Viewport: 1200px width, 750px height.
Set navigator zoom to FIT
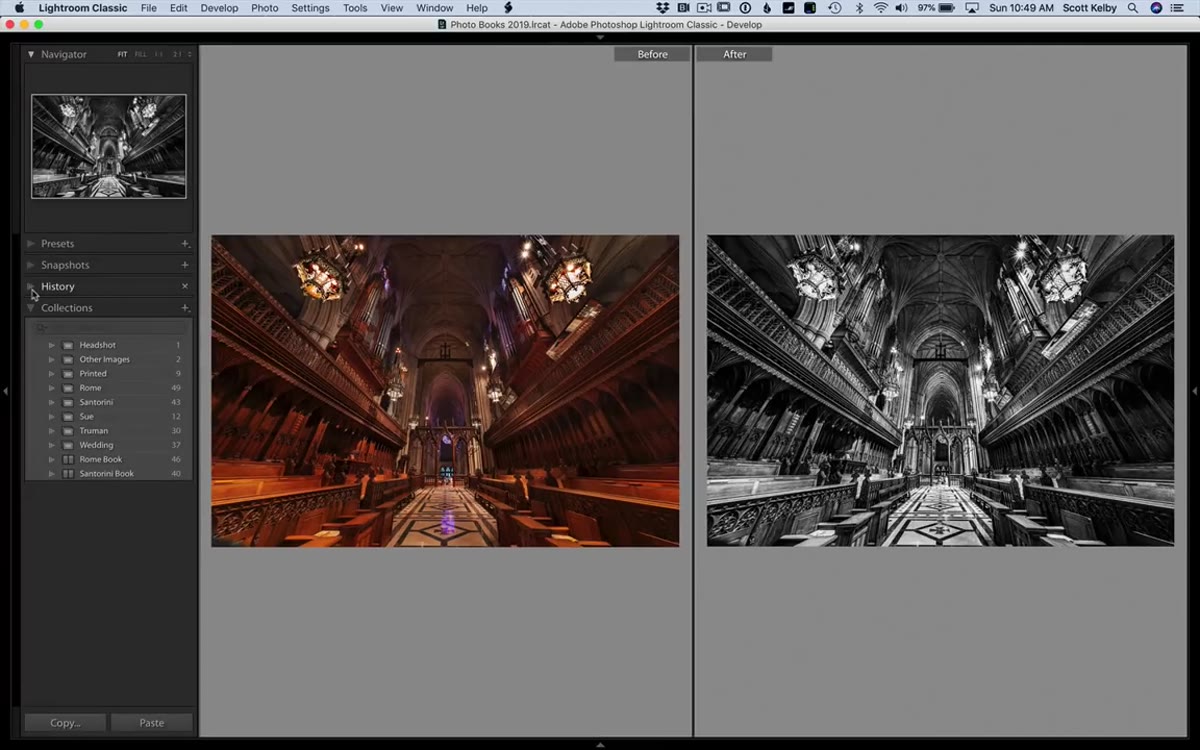tap(123, 54)
